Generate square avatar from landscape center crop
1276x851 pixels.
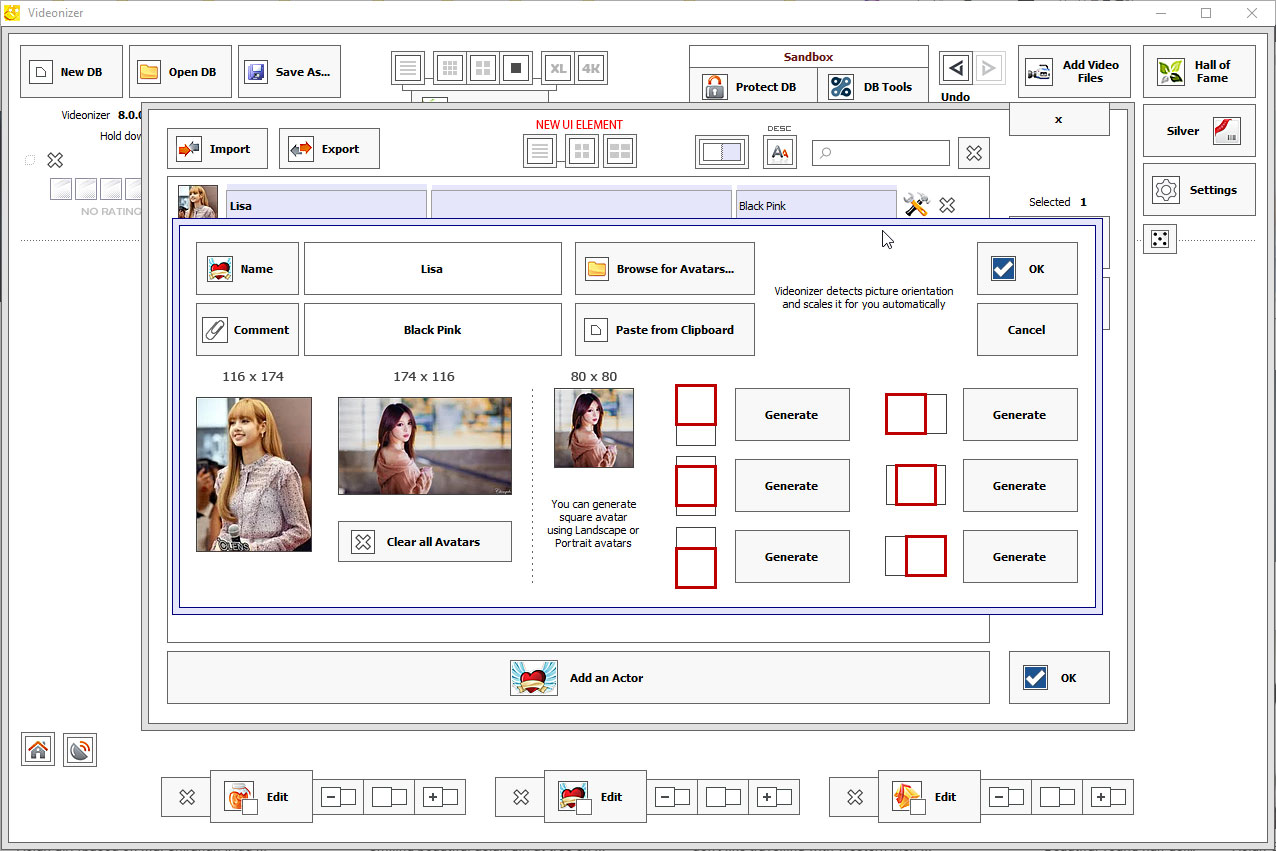click(1020, 486)
